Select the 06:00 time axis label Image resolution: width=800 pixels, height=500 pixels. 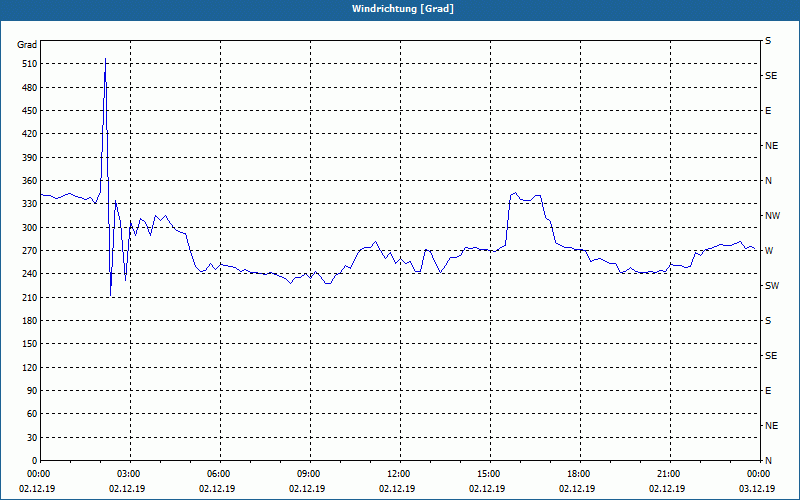click(x=218, y=474)
